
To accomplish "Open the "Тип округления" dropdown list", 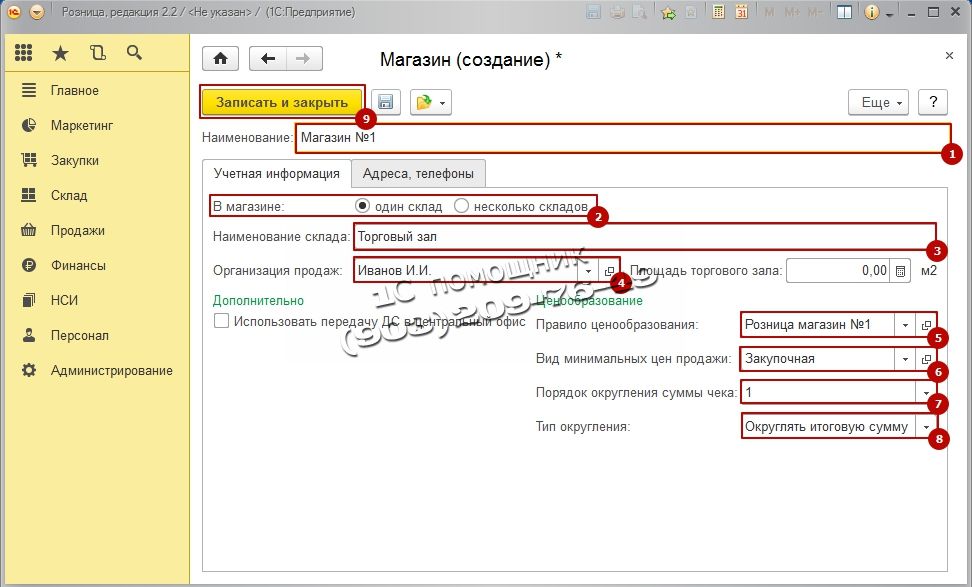I will [x=926, y=427].
